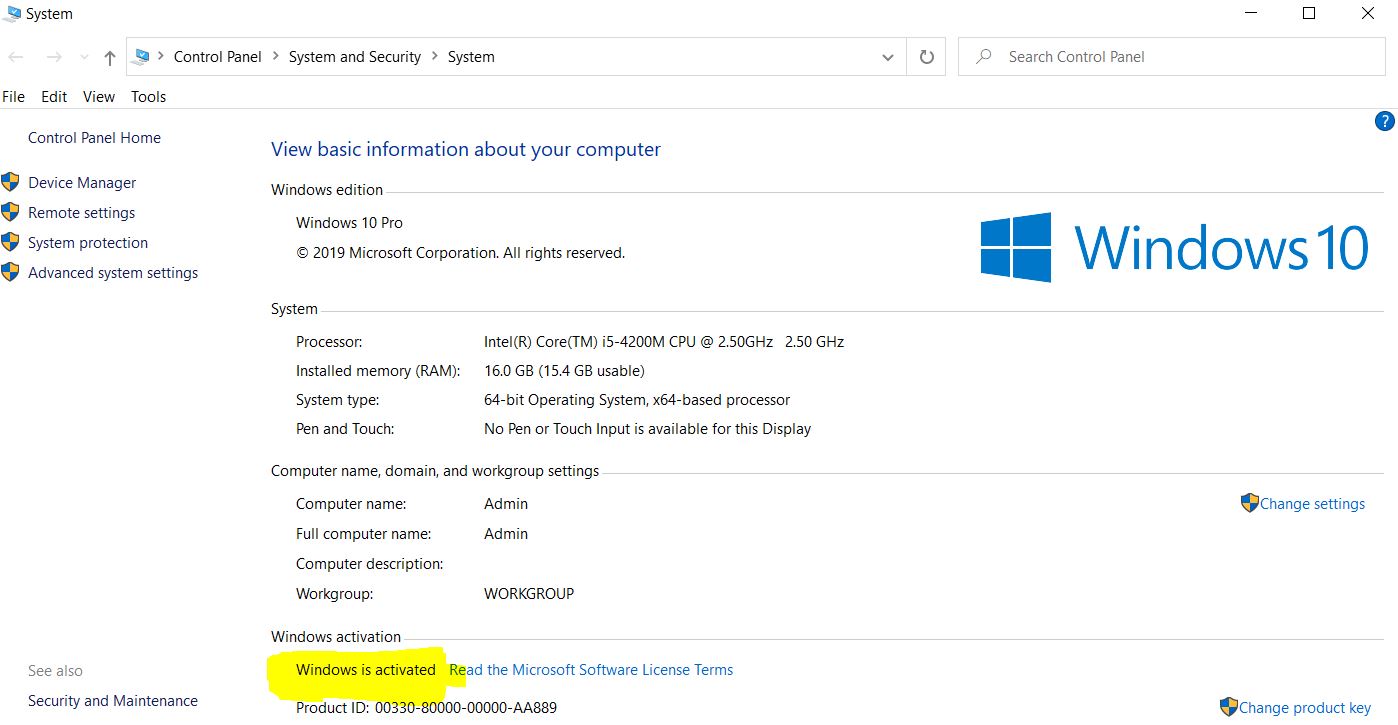This screenshot has height=725, width=1398.
Task: Open Remote settings
Action: [x=81, y=213]
